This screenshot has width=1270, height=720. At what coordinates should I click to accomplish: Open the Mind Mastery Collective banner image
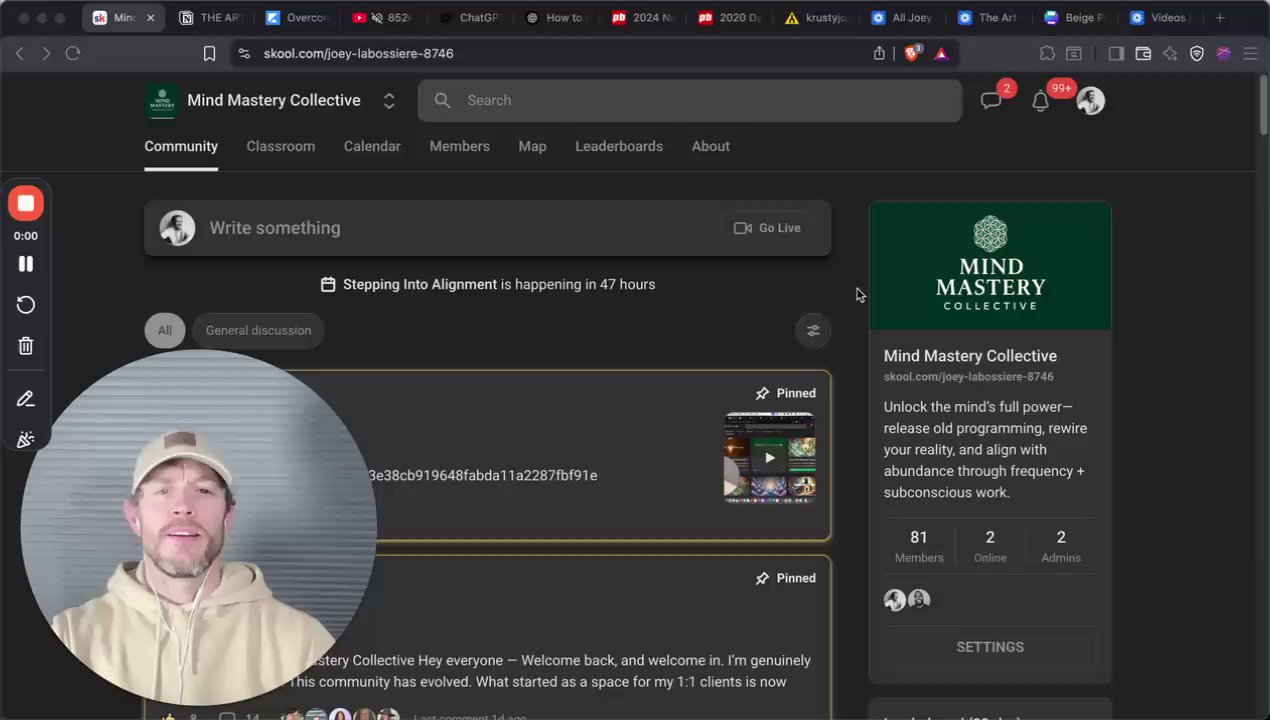tap(990, 266)
